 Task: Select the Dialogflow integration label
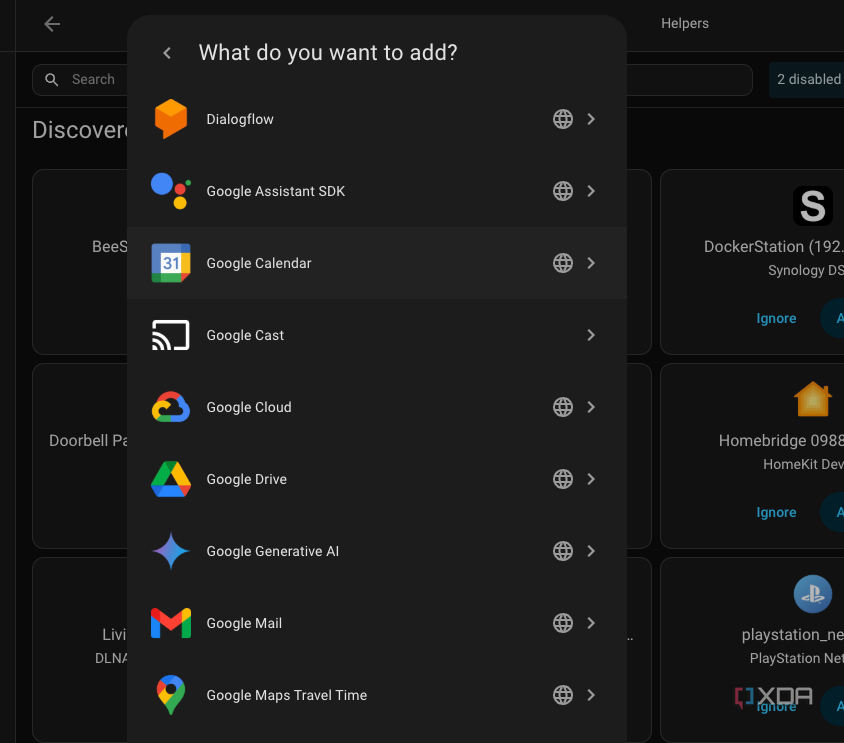click(240, 119)
